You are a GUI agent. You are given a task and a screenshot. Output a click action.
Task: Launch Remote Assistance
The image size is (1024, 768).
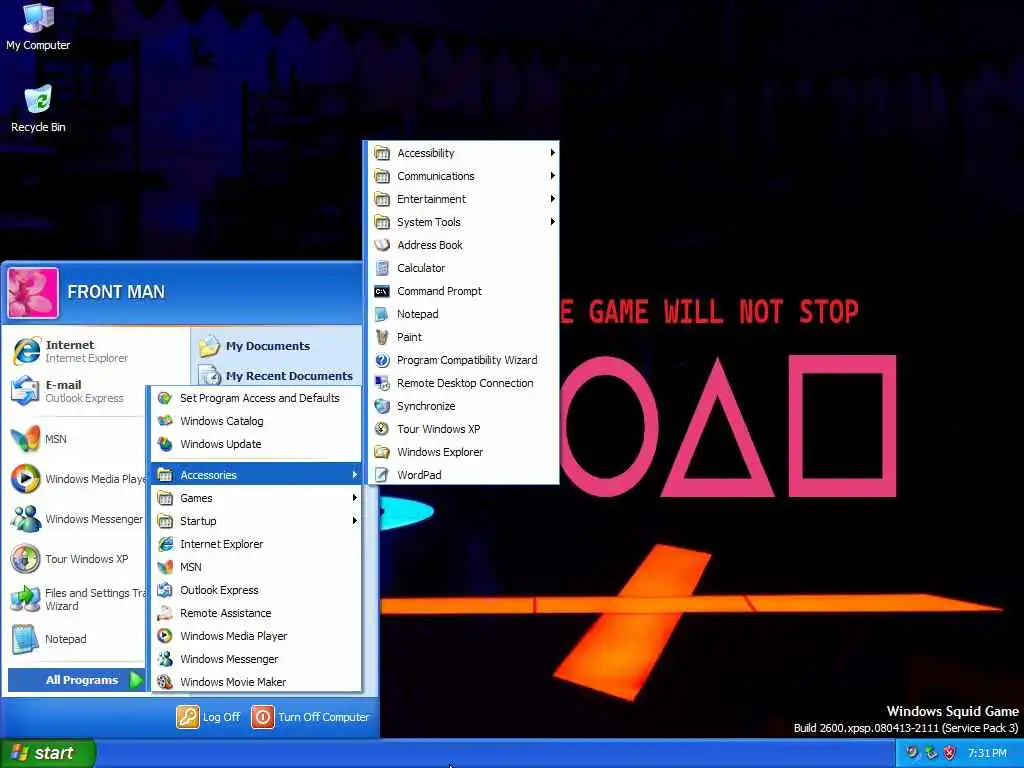257,613
